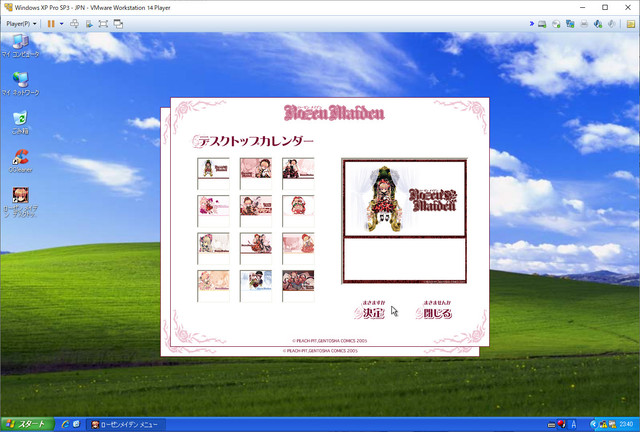Click the large calendar preview image
The height and width of the screenshot is (432, 640).
[x=404, y=221]
